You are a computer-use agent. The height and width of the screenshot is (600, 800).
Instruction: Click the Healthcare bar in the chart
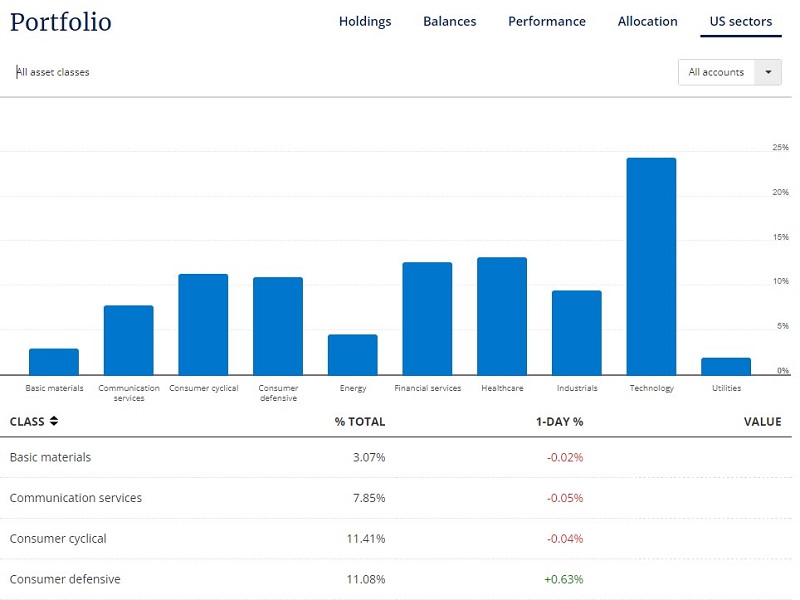502,316
